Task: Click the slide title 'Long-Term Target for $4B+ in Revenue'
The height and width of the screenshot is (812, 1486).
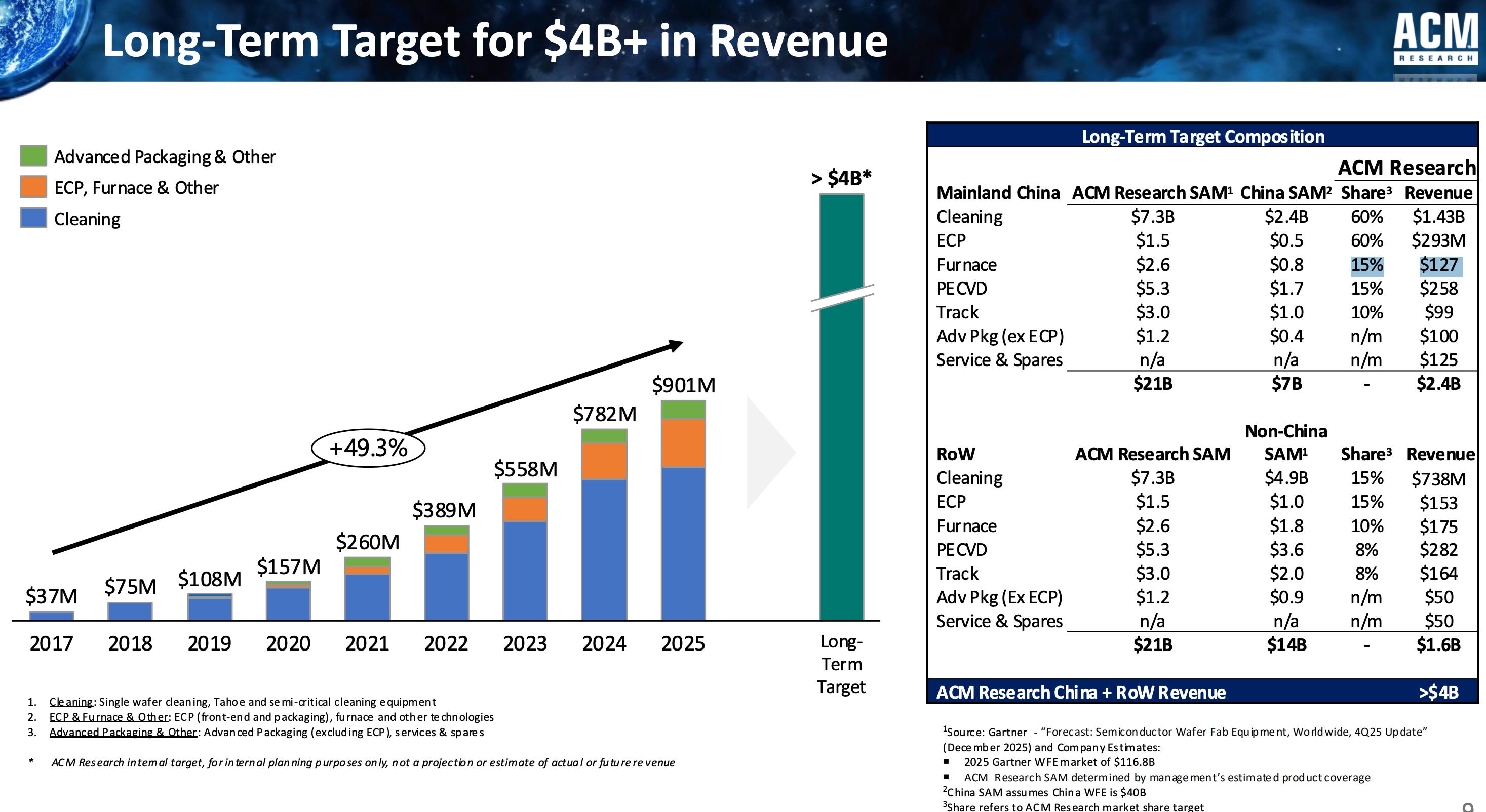Action: 495,40
